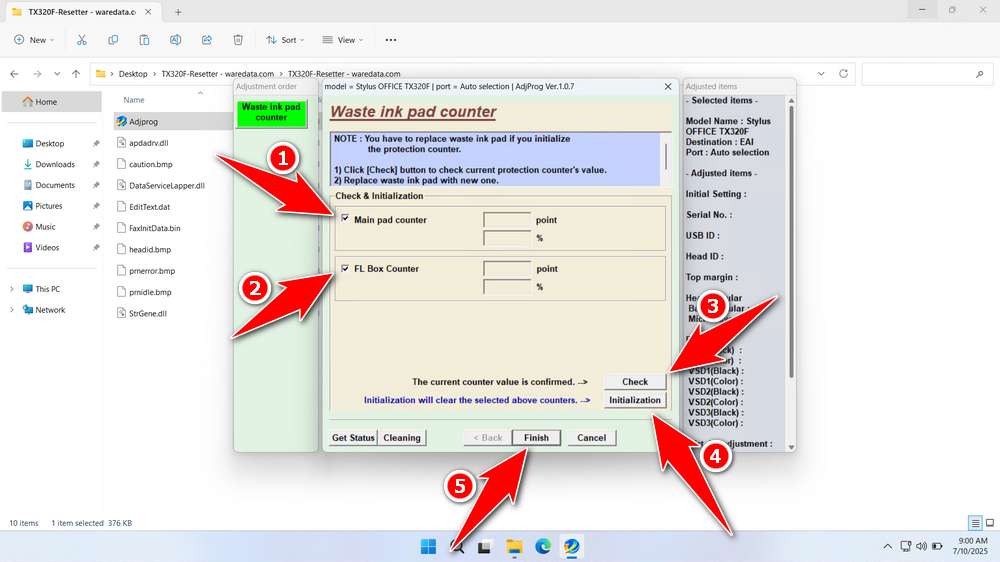Toggle the FL Box Counter checkbox
The image size is (1000, 562).
(345, 268)
